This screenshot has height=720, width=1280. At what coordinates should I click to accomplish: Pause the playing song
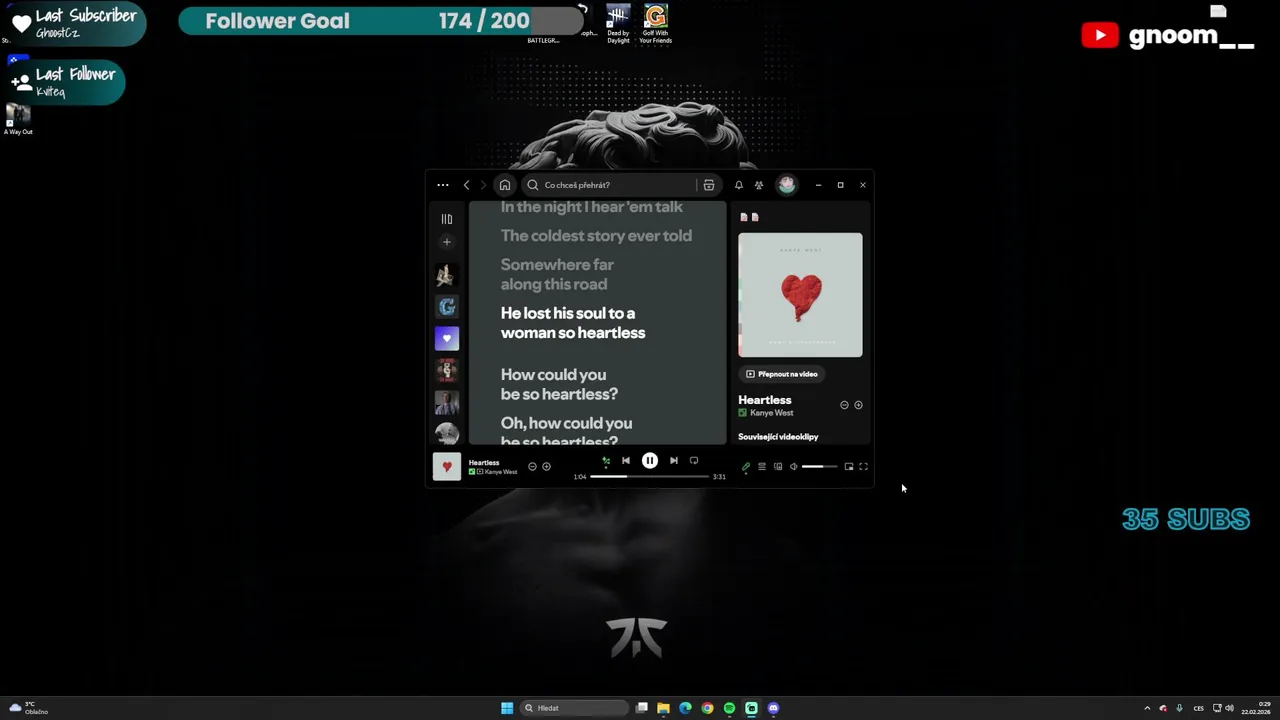pos(650,461)
